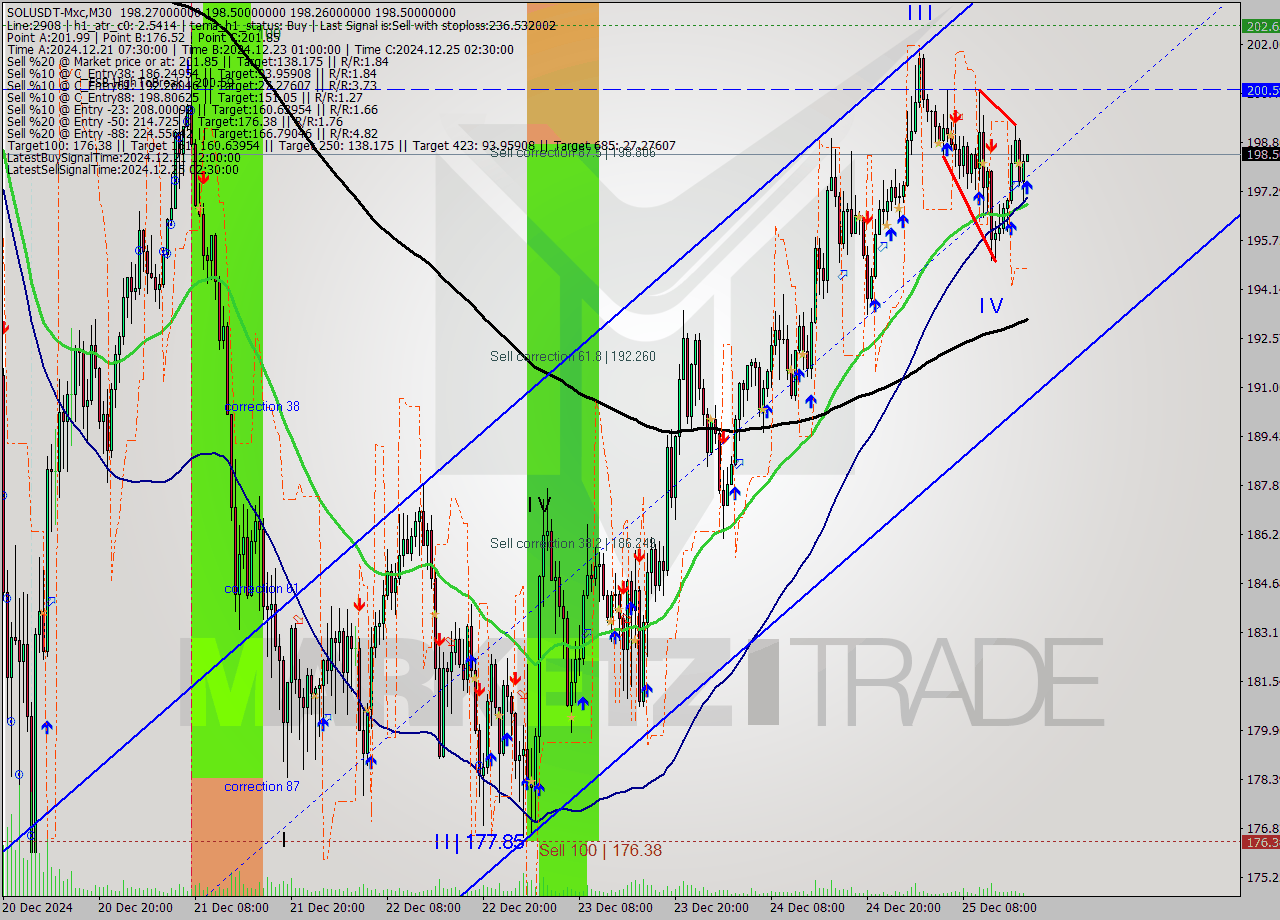The image size is (1280, 920).
Task: Click the 187.8 price axis value
Action: (x=1262, y=485)
